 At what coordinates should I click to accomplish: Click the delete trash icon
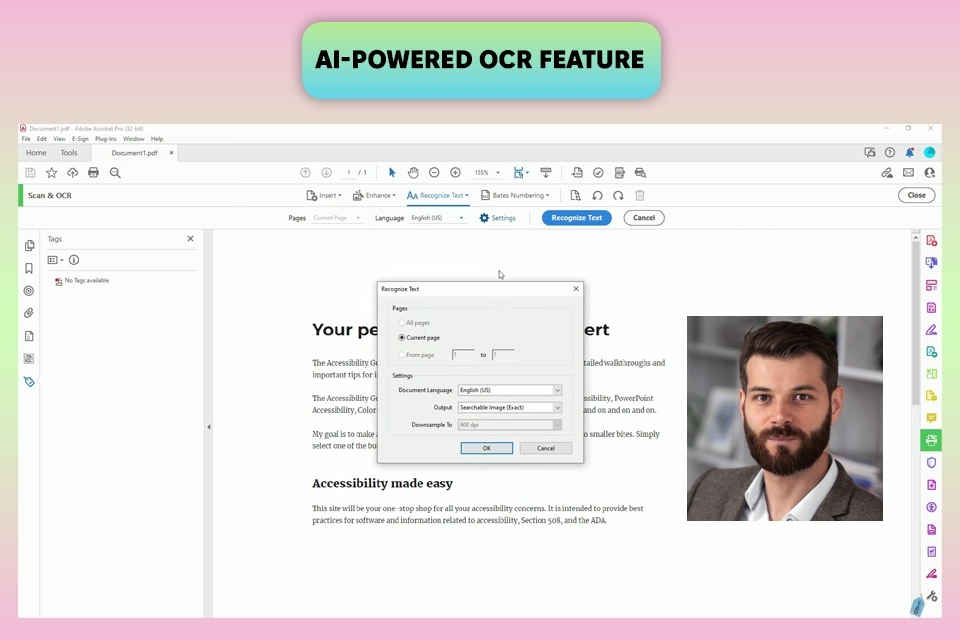click(640, 195)
